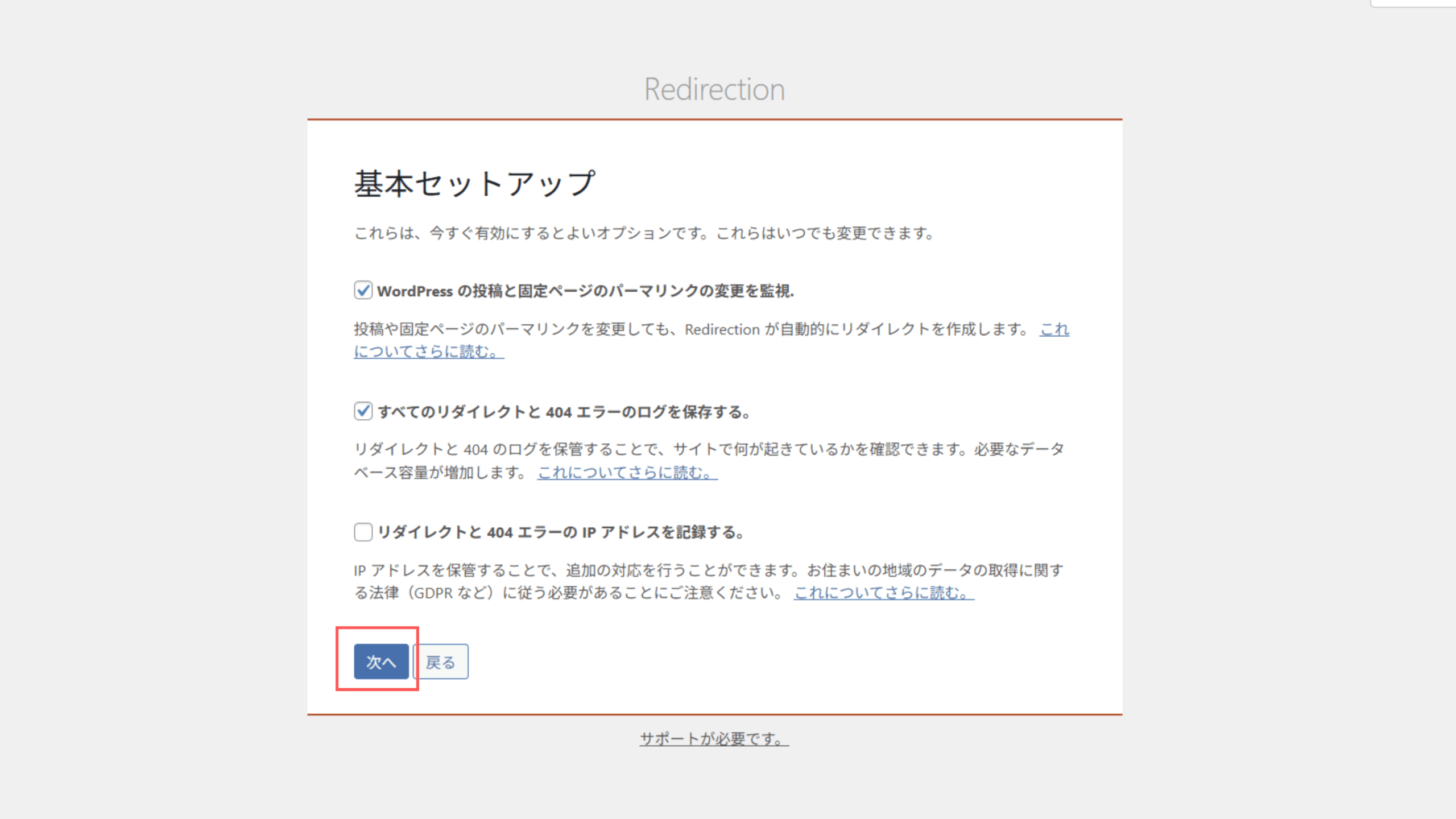Enable monitoring of WordPress permalink changes checkbox
1456x819 pixels.
tap(363, 291)
